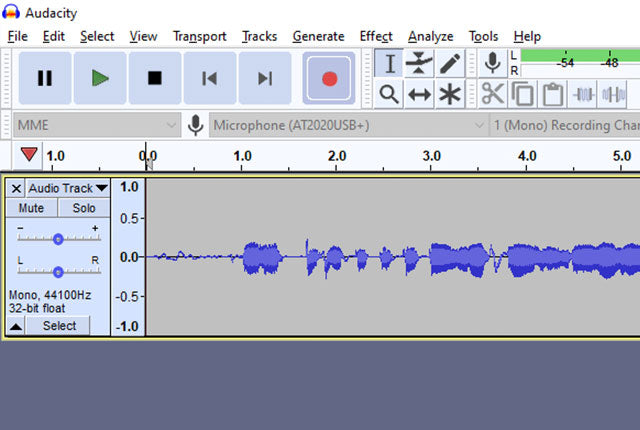Open the Microphone recording device dropdown
The height and width of the screenshot is (430, 640).
point(345,126)
